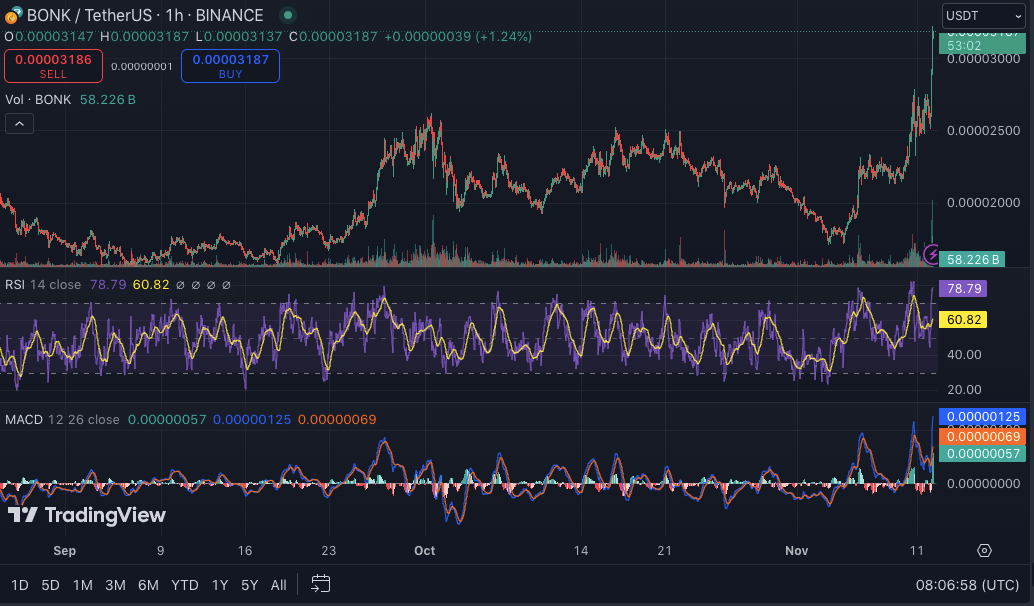Select the 3M time range
Viewport: 1034px width, 606px height.
click(x=115, y=585)
